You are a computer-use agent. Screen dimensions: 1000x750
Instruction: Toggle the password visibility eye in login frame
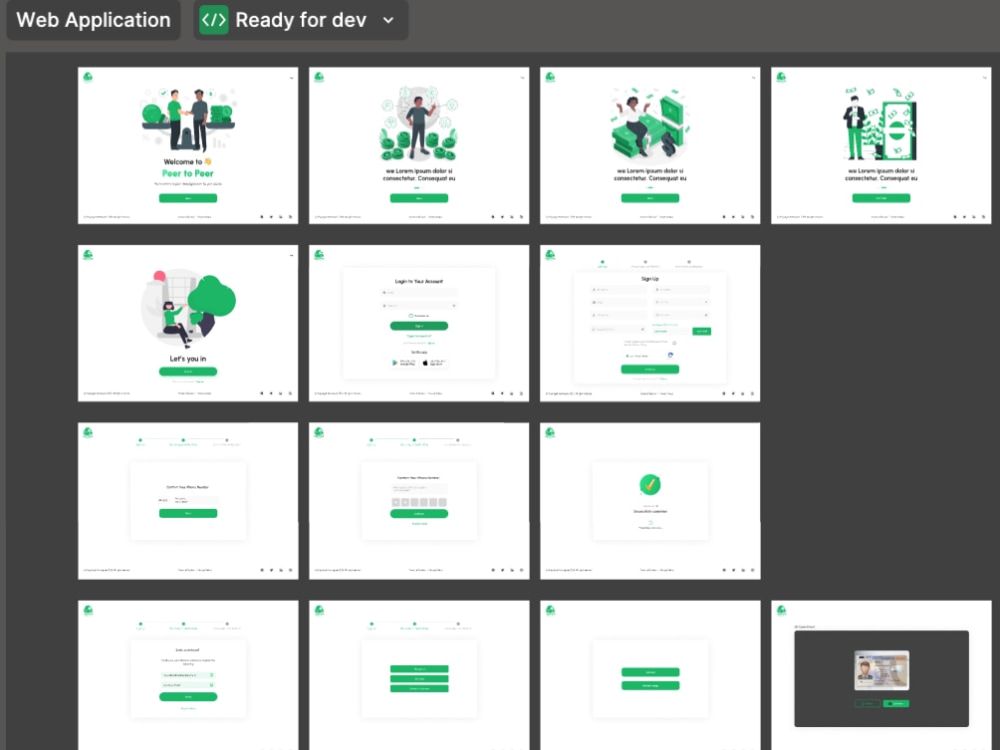coord(453,306)
